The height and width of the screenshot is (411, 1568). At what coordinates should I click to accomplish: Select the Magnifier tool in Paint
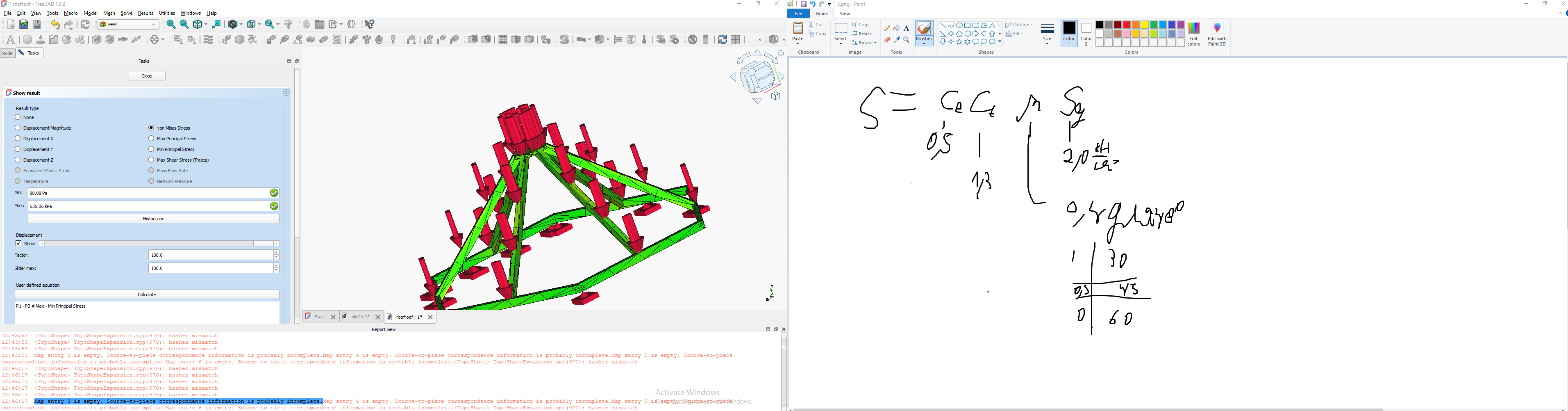pyautogui.click(x=907, y=40)
